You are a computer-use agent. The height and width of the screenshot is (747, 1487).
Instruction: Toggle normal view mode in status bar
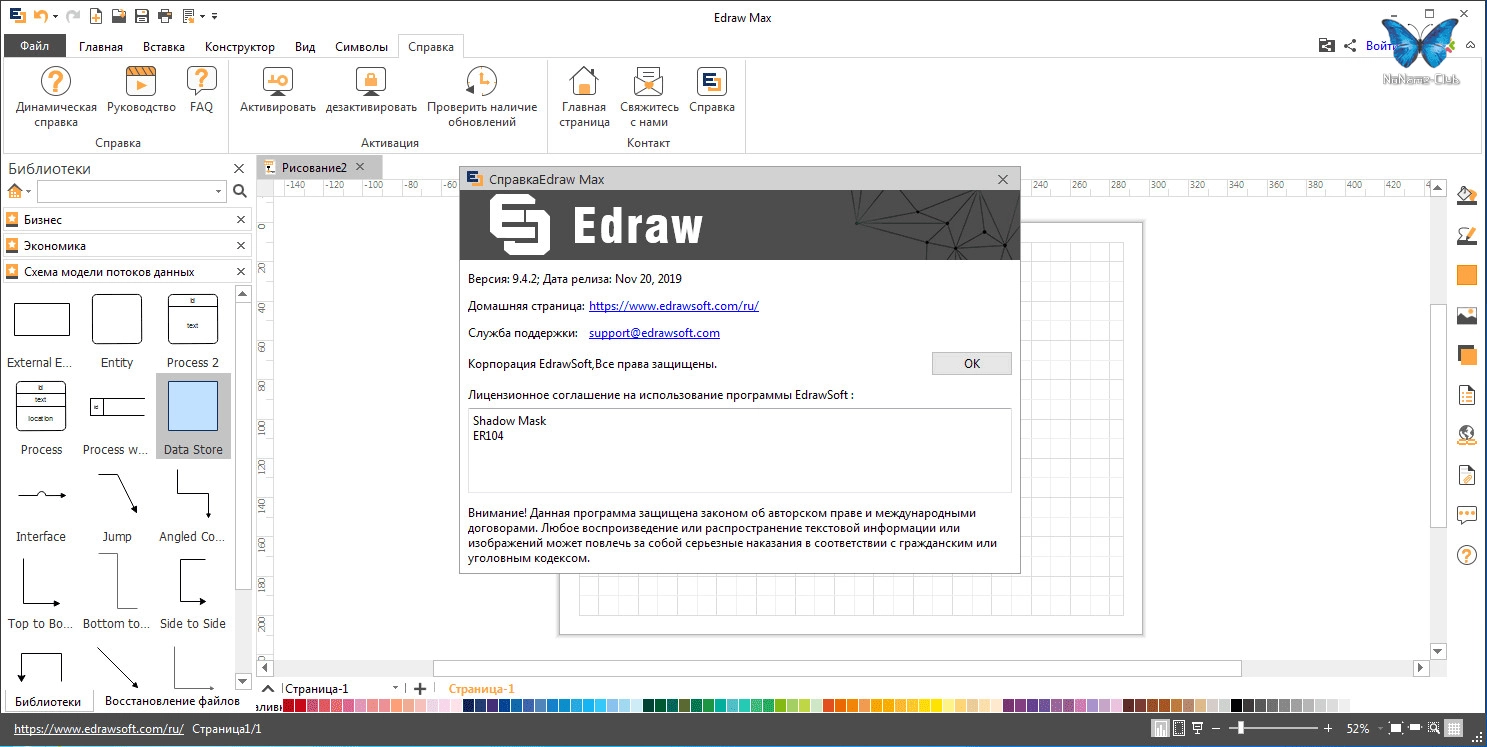click(1161, 729)
